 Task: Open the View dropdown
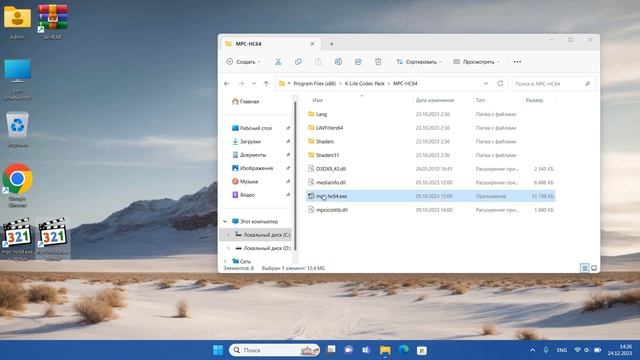[x=476, y=62]
